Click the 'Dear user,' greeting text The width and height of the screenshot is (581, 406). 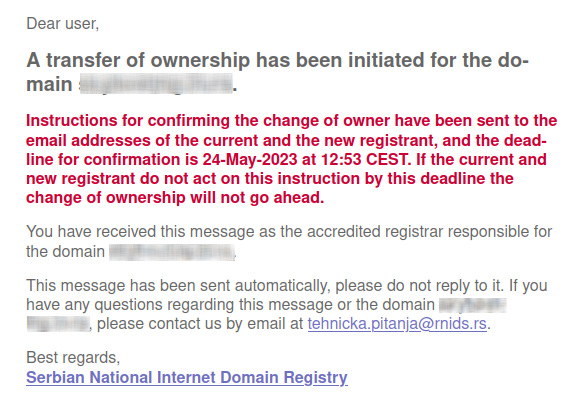(x=63, y=24)
